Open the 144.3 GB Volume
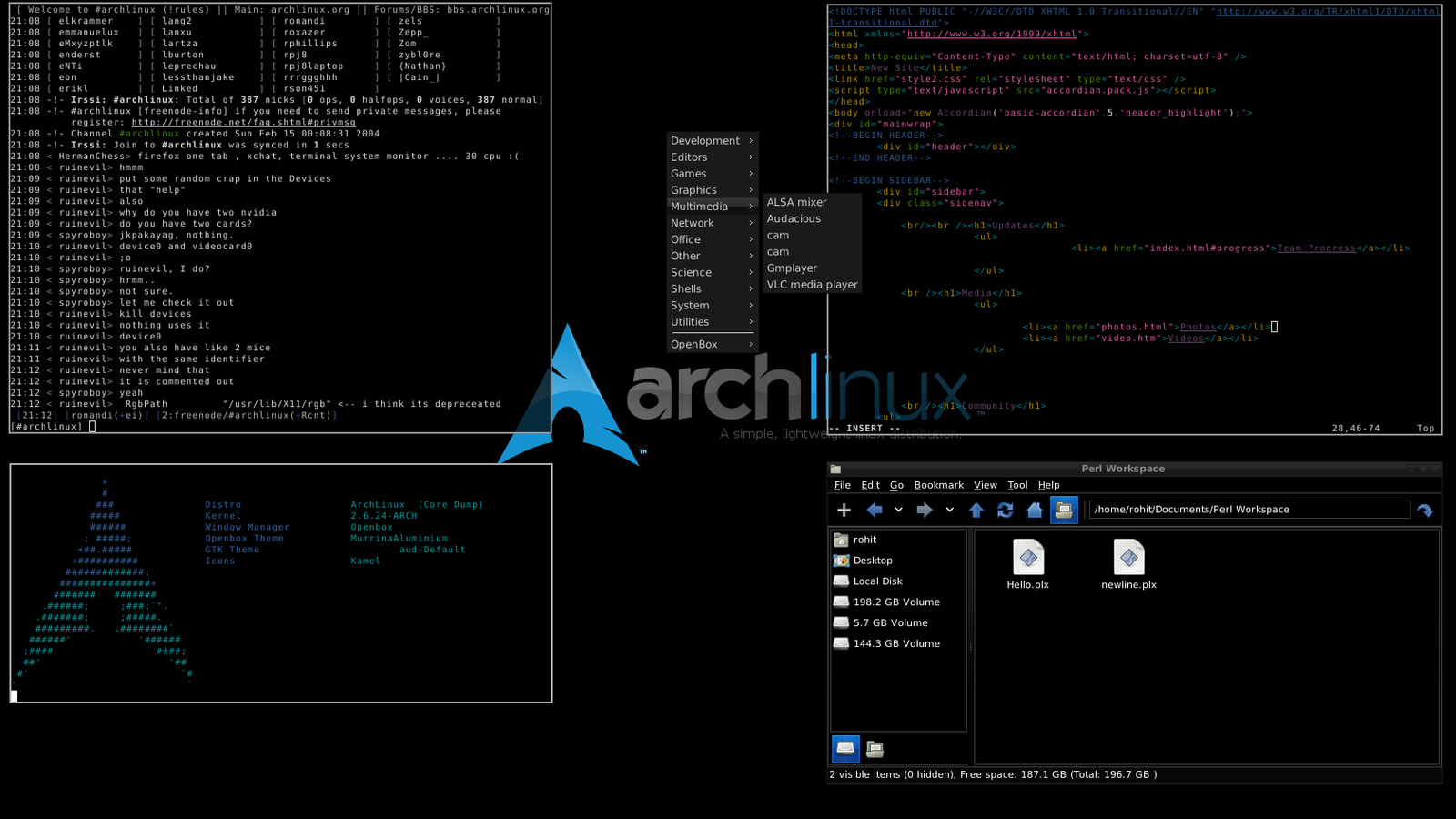Screen dimensions: 1456x819 [x=898, y=643]
